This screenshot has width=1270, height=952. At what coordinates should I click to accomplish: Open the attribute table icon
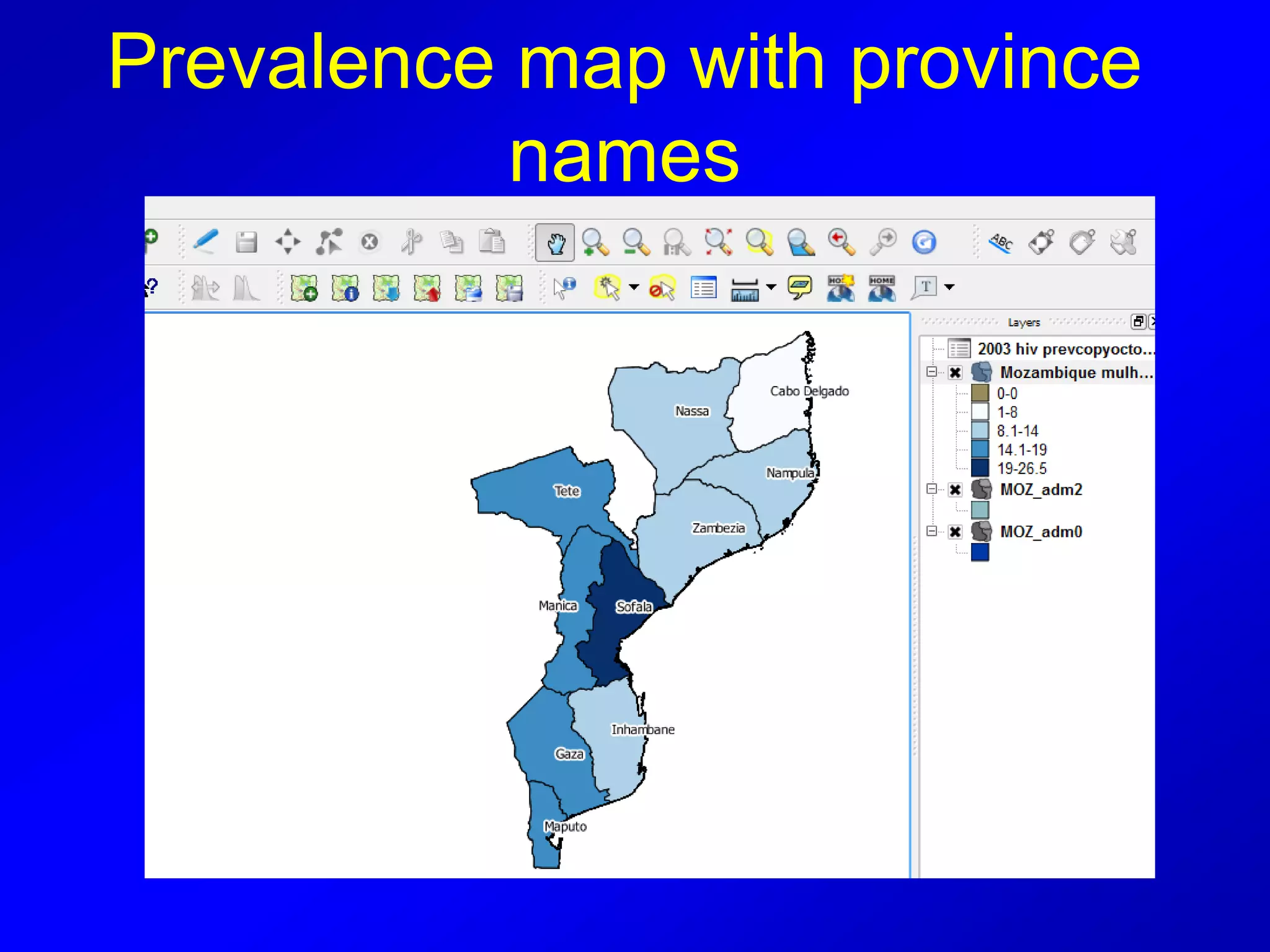(703, 288)
